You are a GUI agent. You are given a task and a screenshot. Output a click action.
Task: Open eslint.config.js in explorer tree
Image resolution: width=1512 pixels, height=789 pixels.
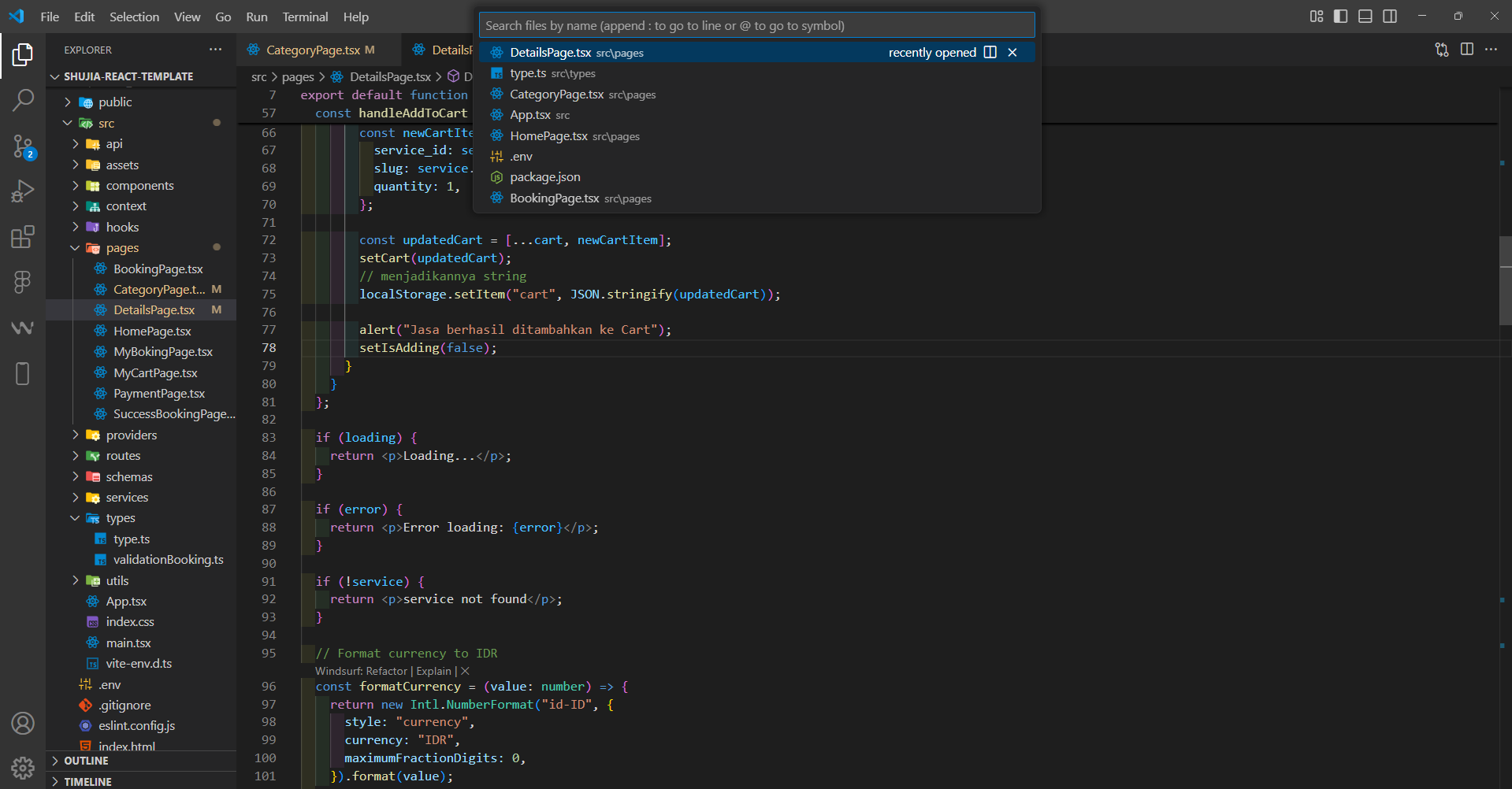[x=136, y=726]
